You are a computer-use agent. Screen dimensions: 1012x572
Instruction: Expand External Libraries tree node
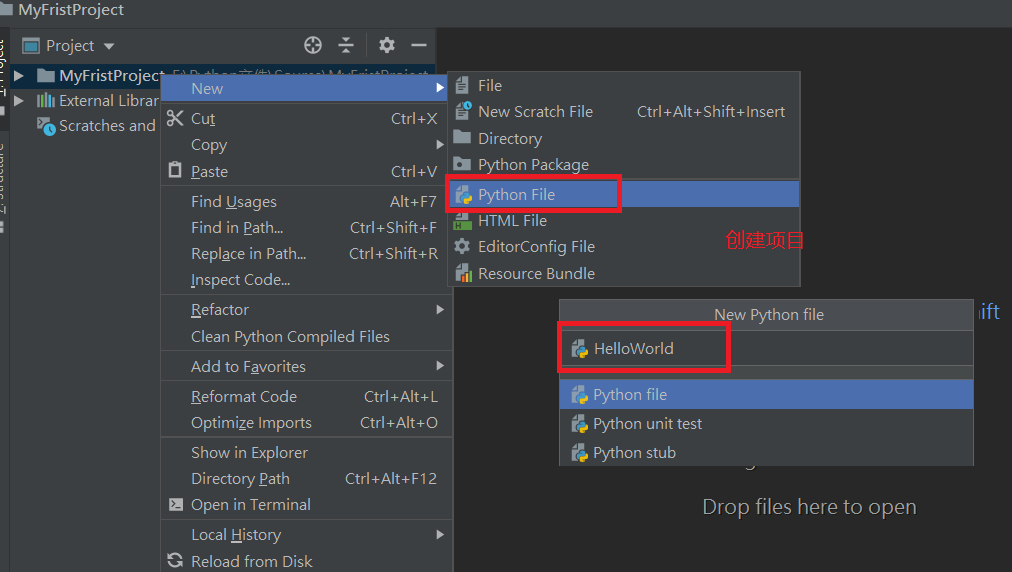click(x=18, y=101)
